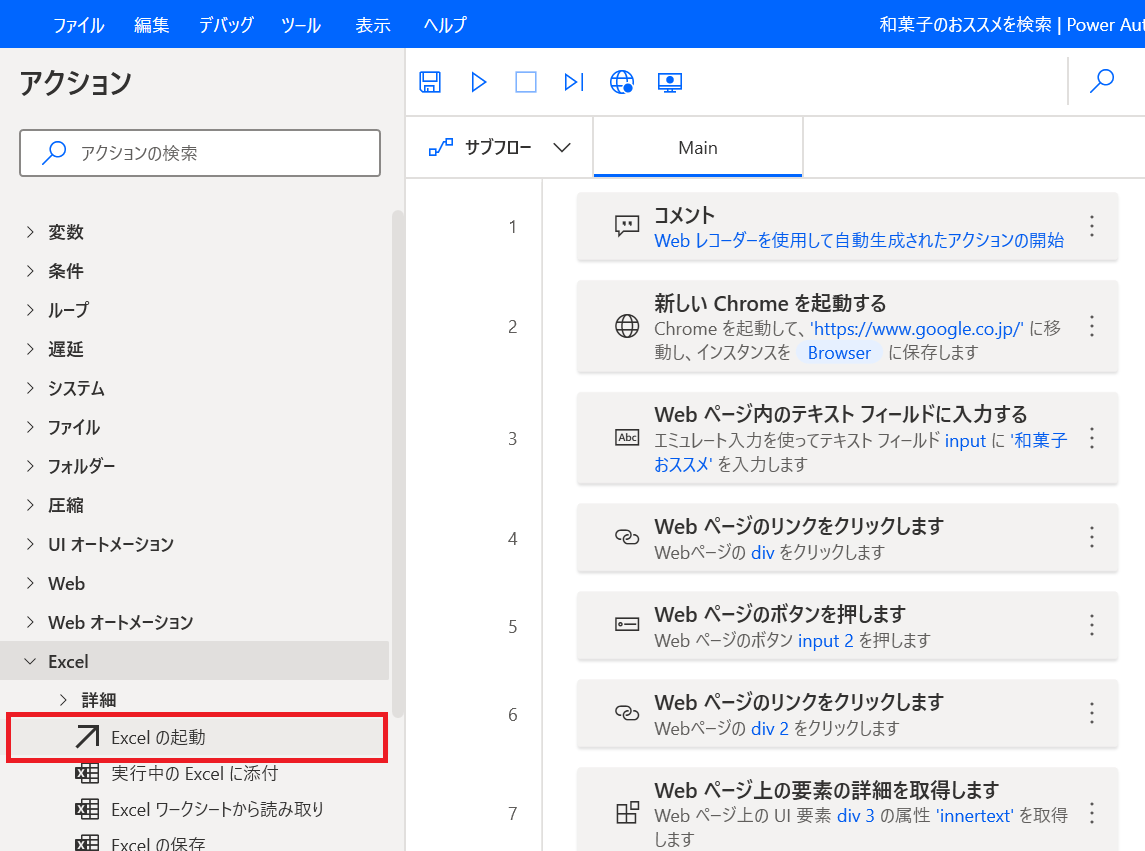Run next action with the step icon

tap(574, 82)
